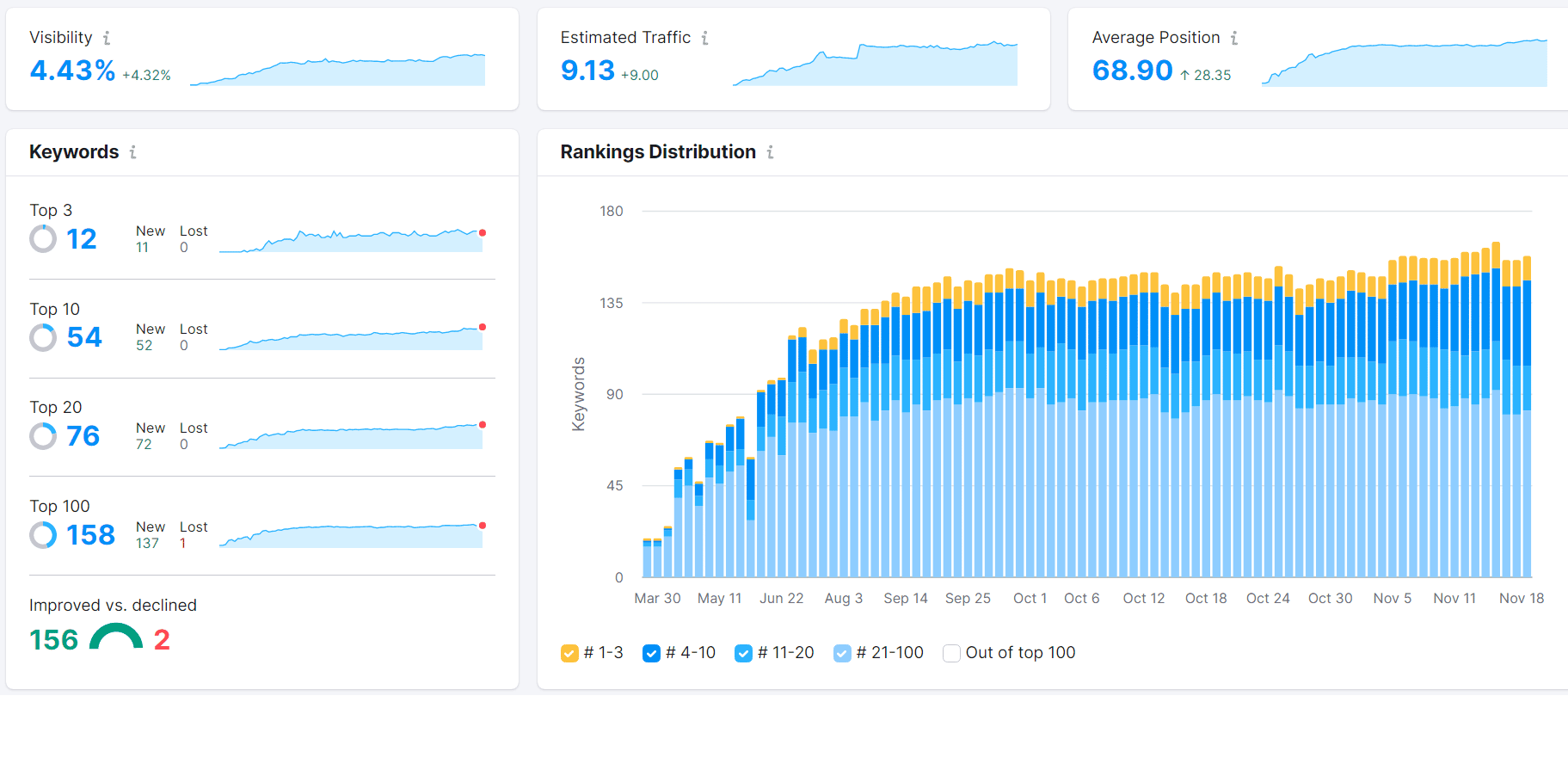Click the Top 100 donut chart icon
The height and width of the screenshot is (776, 1568).
(x=43, y=535)
